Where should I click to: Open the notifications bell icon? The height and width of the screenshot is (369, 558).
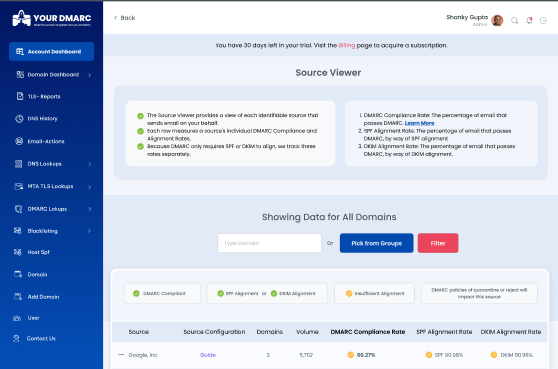click(x=529, y=20)
